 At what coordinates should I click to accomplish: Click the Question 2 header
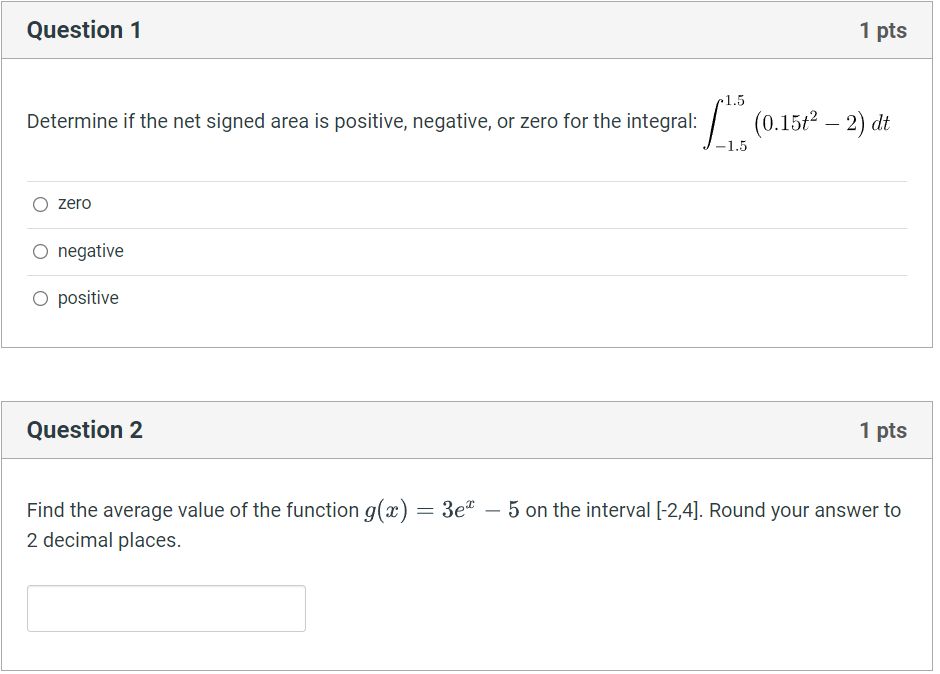click(84, 429)
